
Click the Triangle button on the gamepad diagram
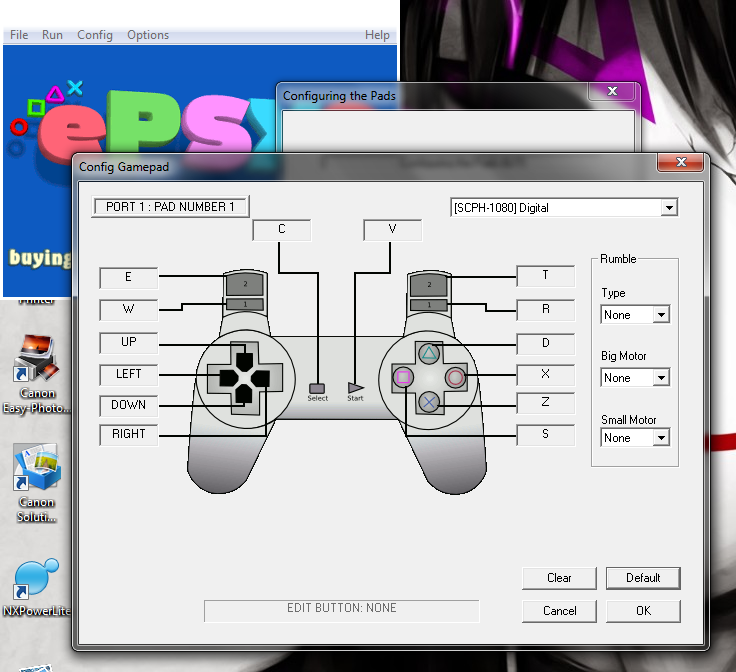429,353
